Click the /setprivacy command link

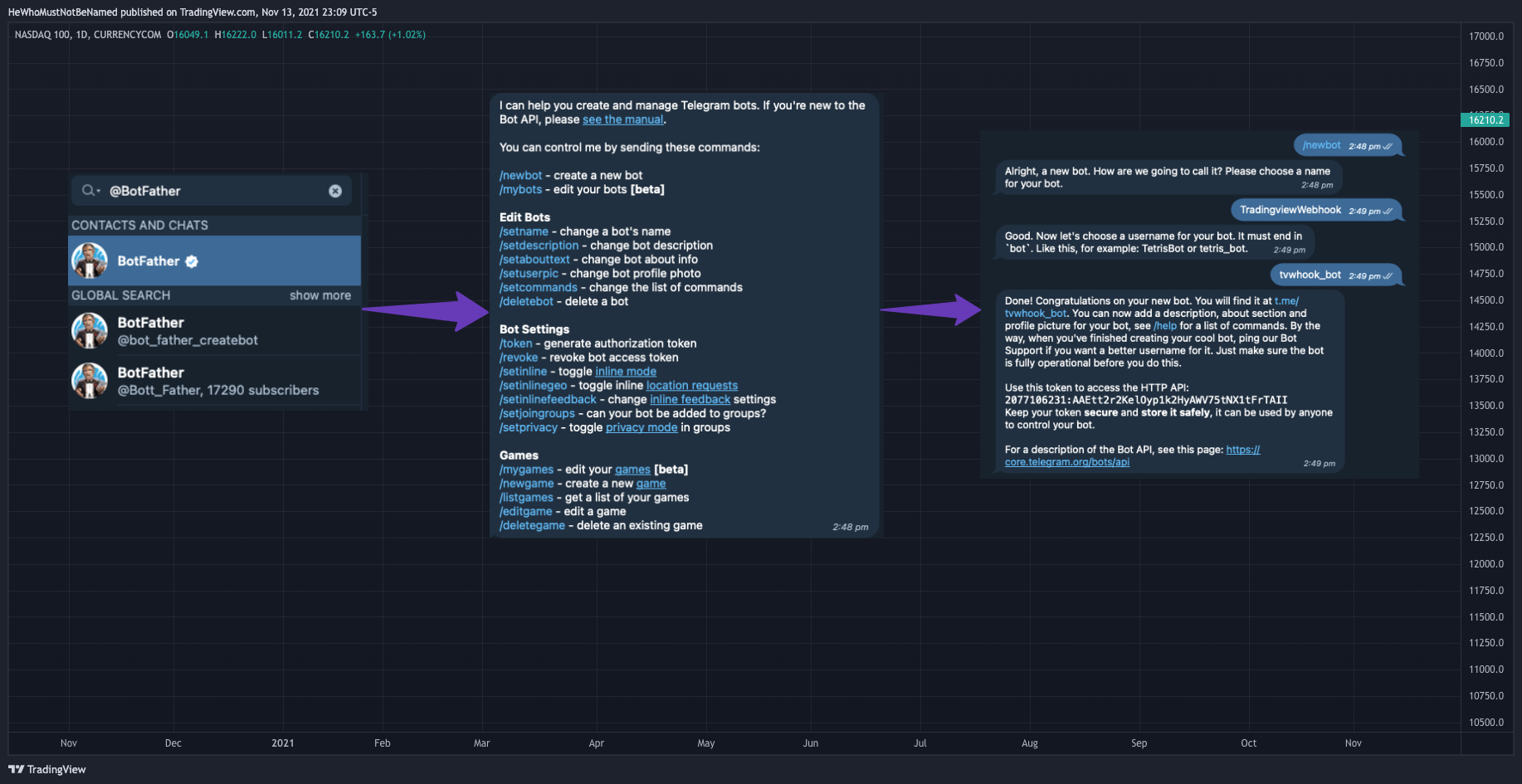(x=529, y=428)
